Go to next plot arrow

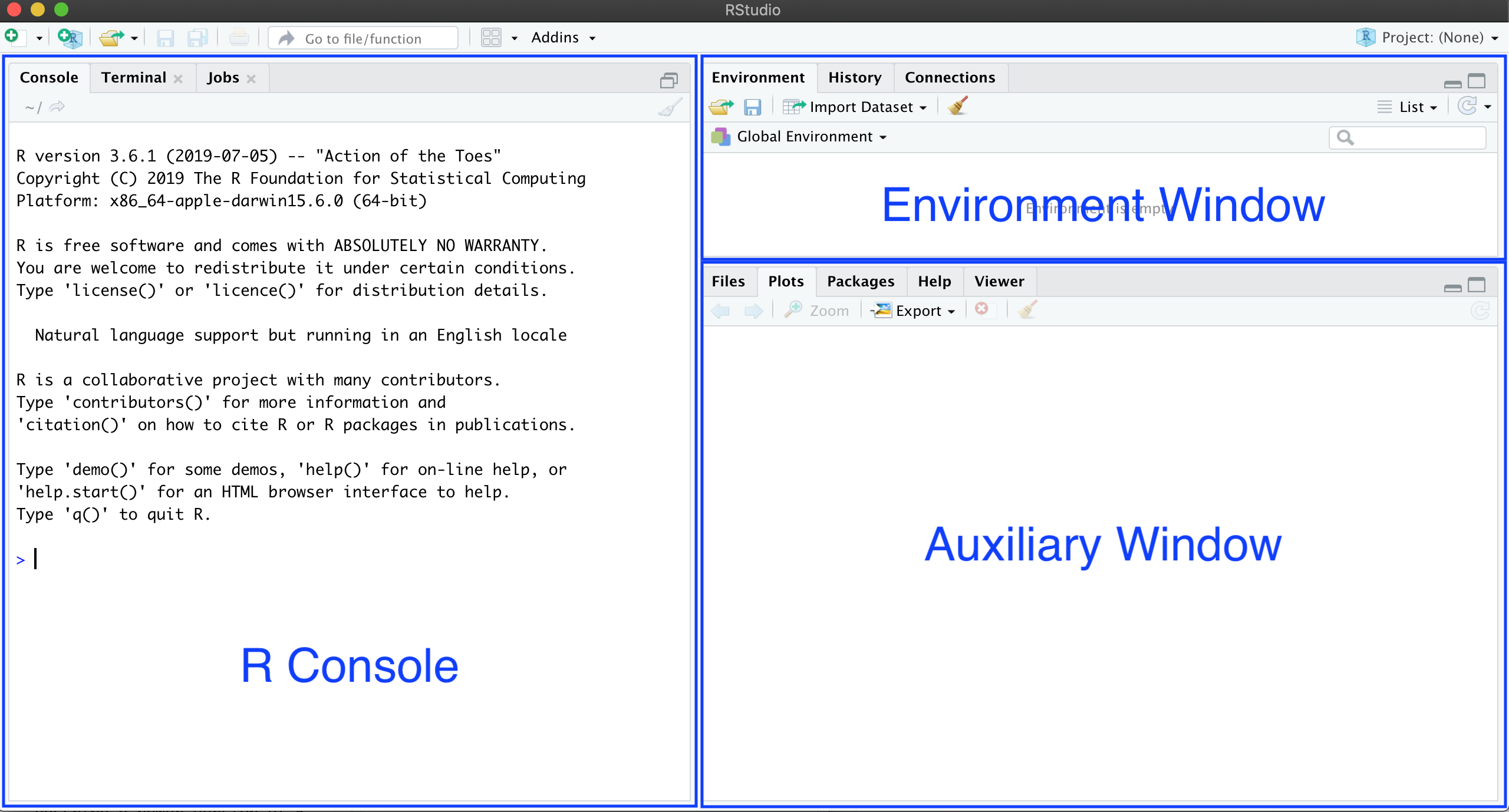click(753, 311)
